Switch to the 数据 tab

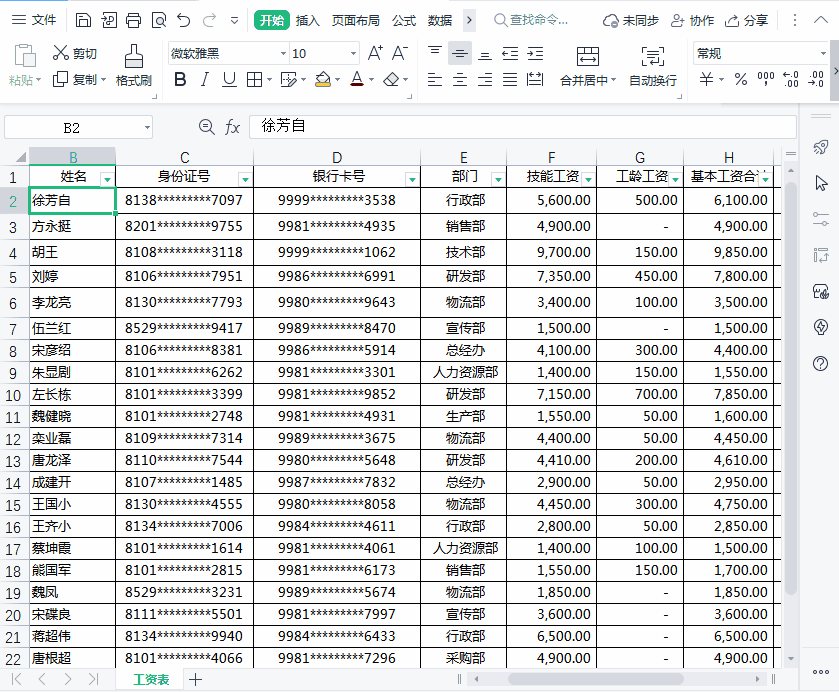coord(440,20)
